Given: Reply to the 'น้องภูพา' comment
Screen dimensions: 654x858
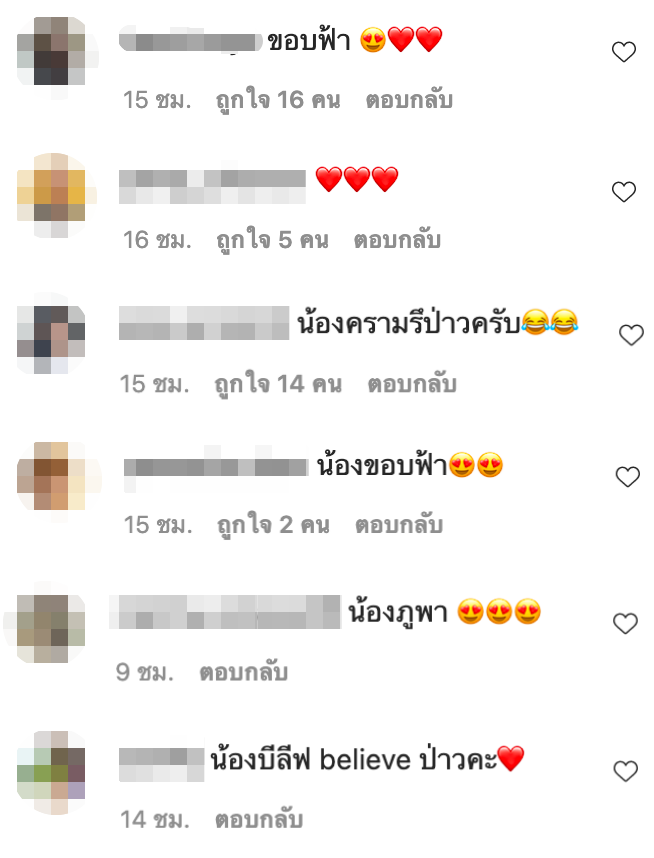Looking at the screenshot, I should click(x=244, y=672).
